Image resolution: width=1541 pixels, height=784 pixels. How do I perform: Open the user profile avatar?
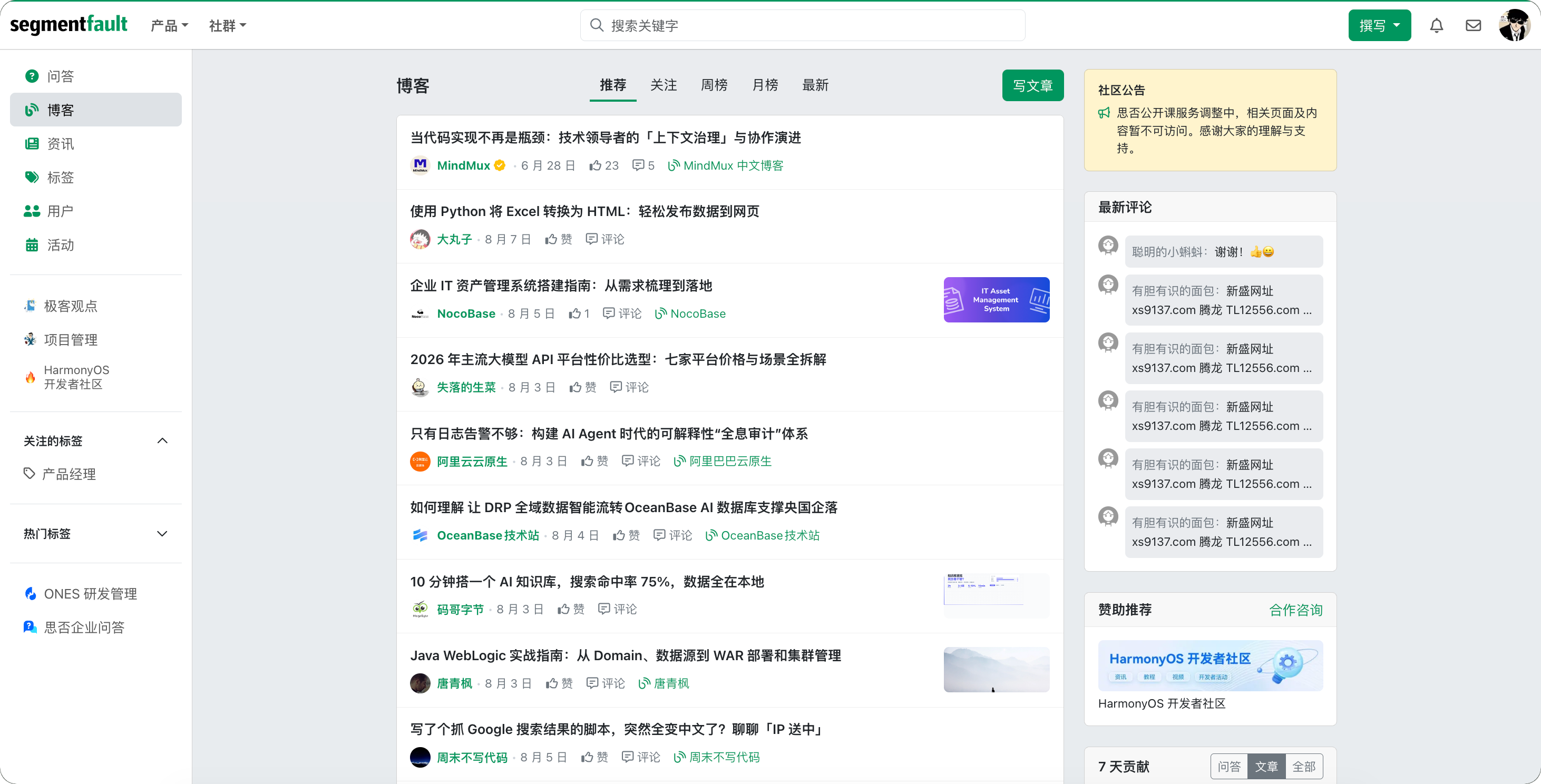[x=1514, y=25]
